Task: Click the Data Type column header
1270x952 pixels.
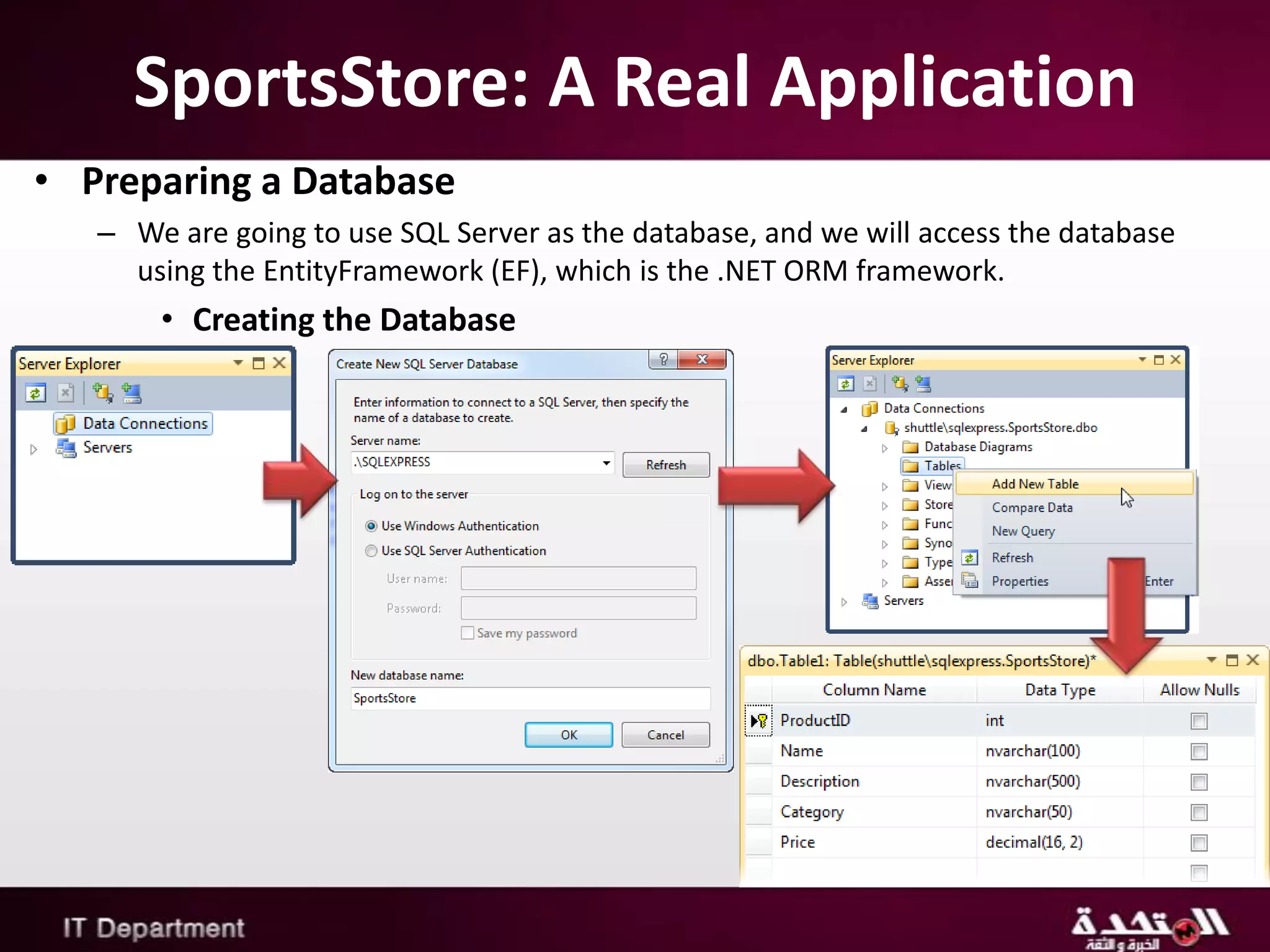Action: [1060, 690]
